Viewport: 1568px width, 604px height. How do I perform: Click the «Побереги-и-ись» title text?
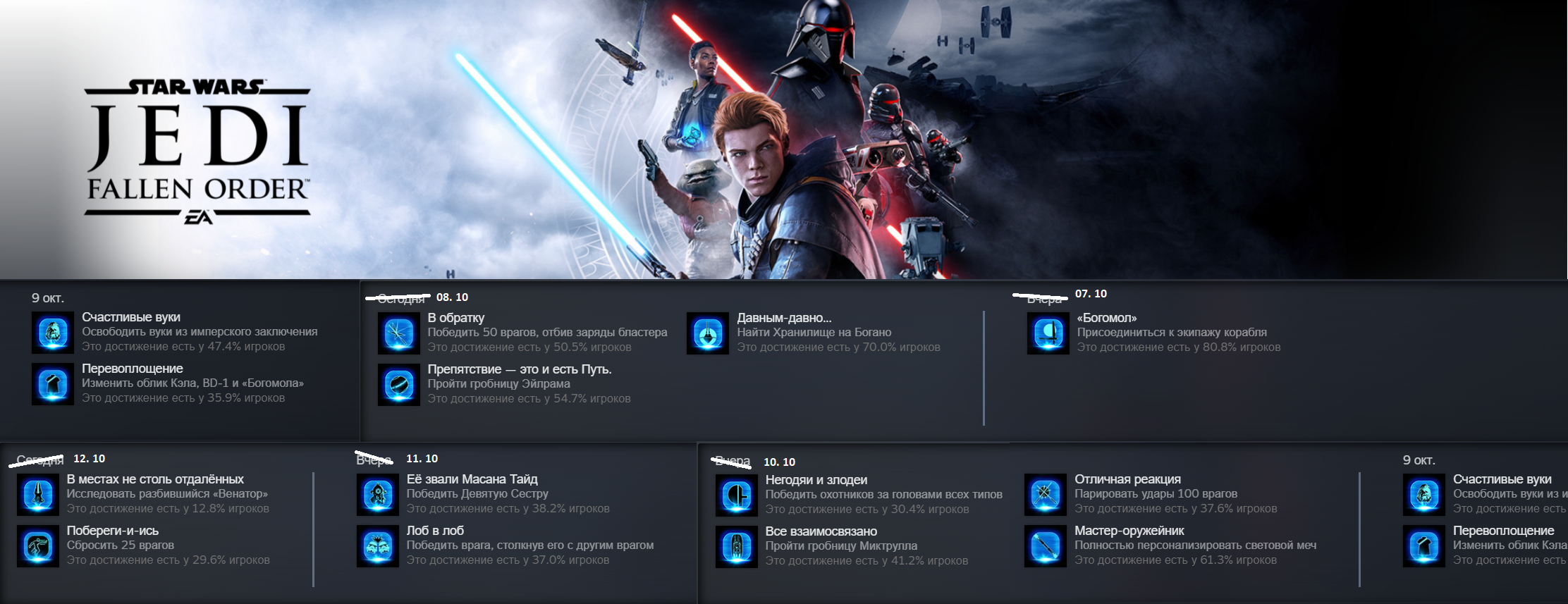(x=113, y=531)
